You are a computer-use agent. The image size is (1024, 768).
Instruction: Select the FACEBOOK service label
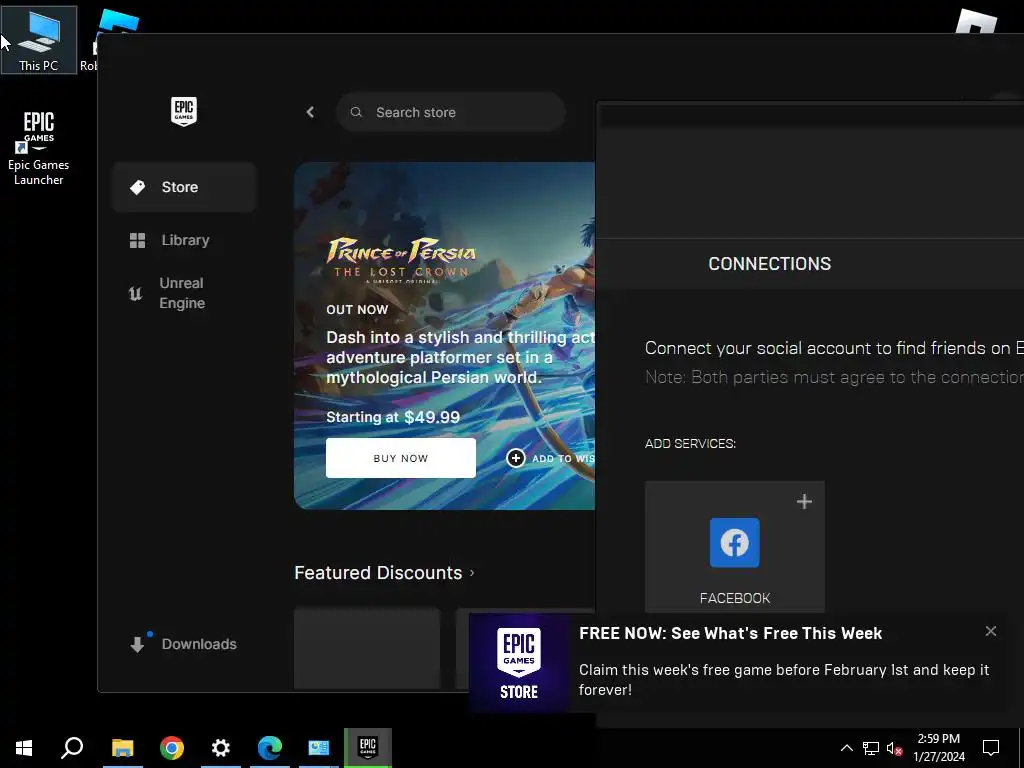(x=735, y=598)
